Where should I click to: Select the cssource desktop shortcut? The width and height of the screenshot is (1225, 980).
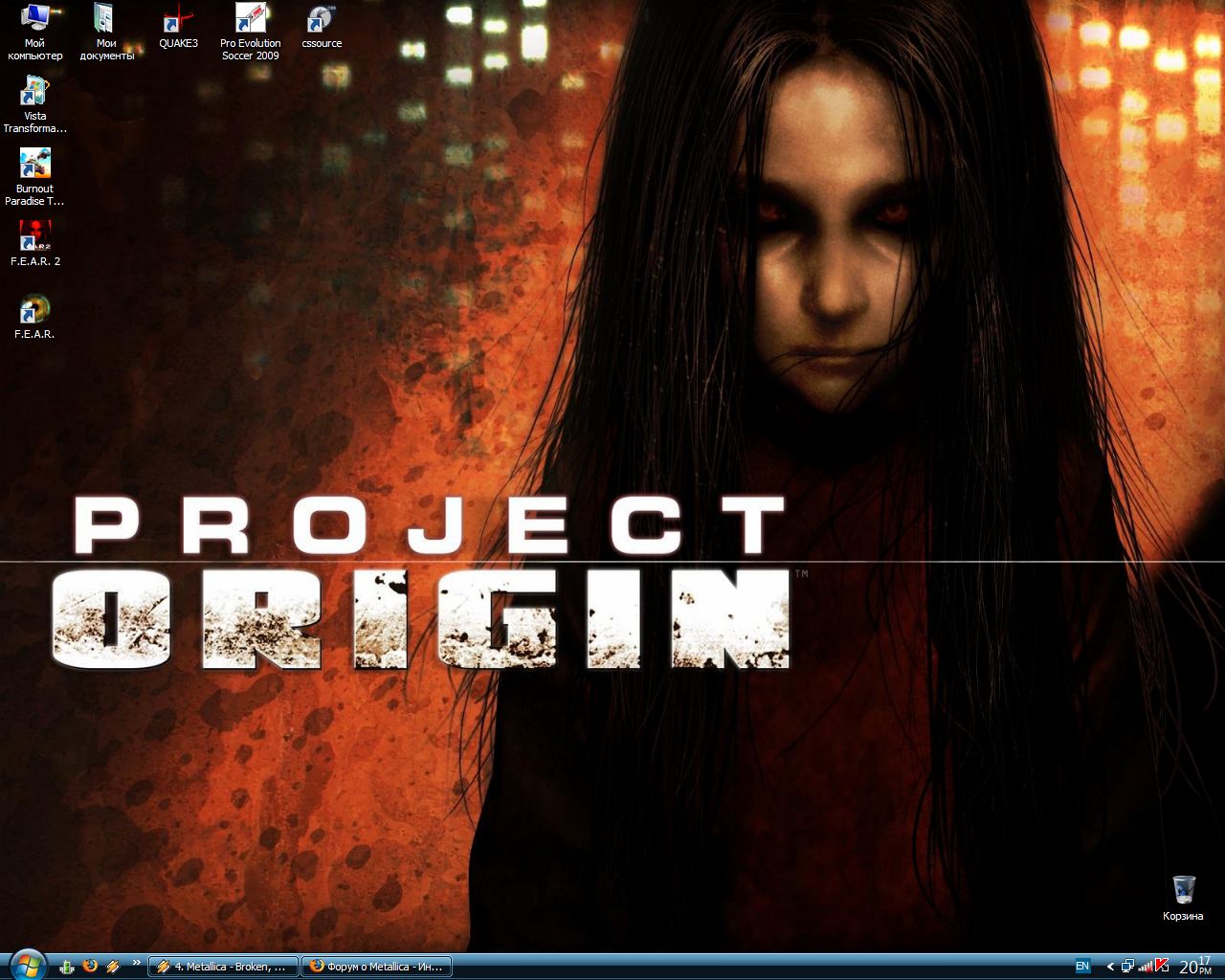pyautogui.click(x=322, y=26)
